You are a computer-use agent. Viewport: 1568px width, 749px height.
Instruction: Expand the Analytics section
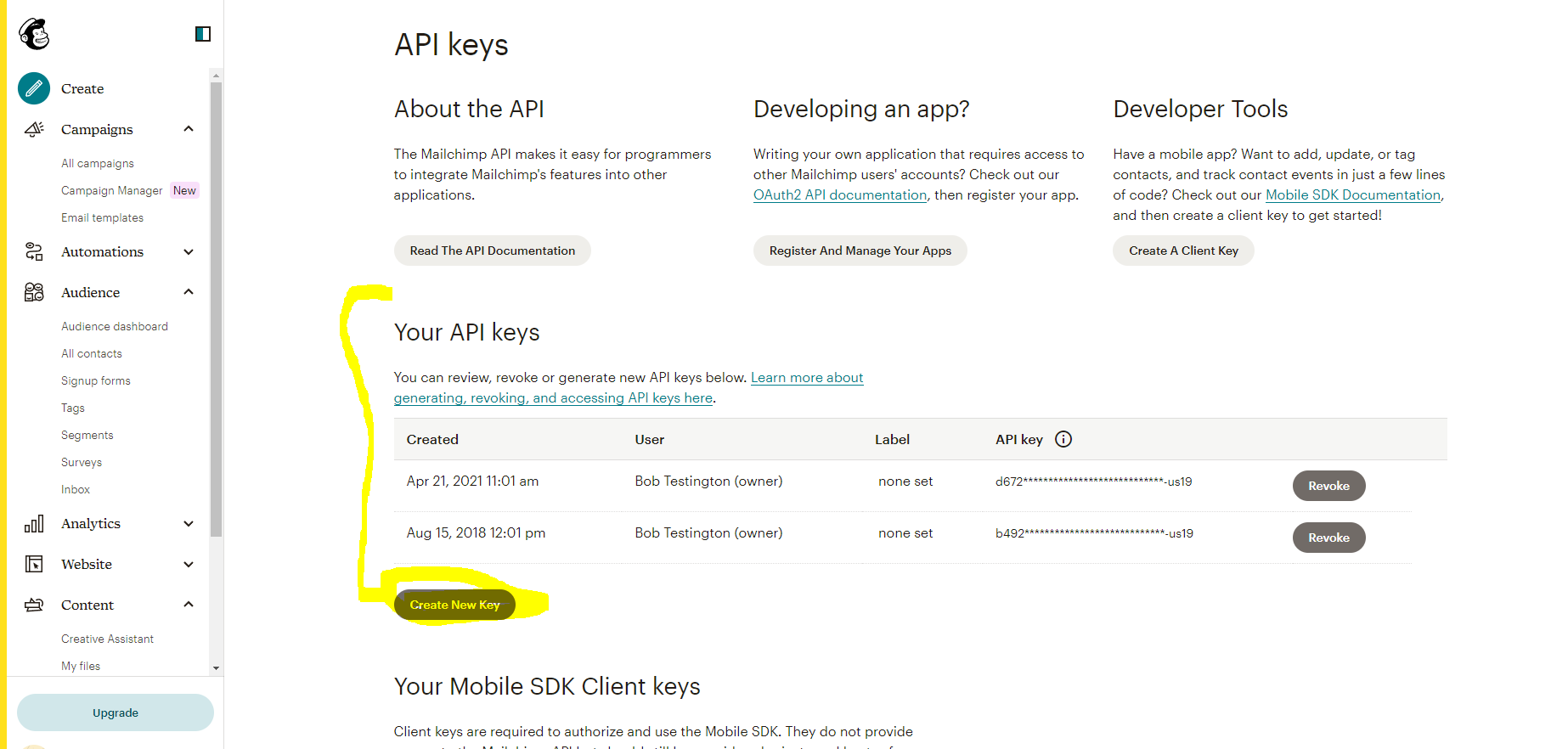188,523
